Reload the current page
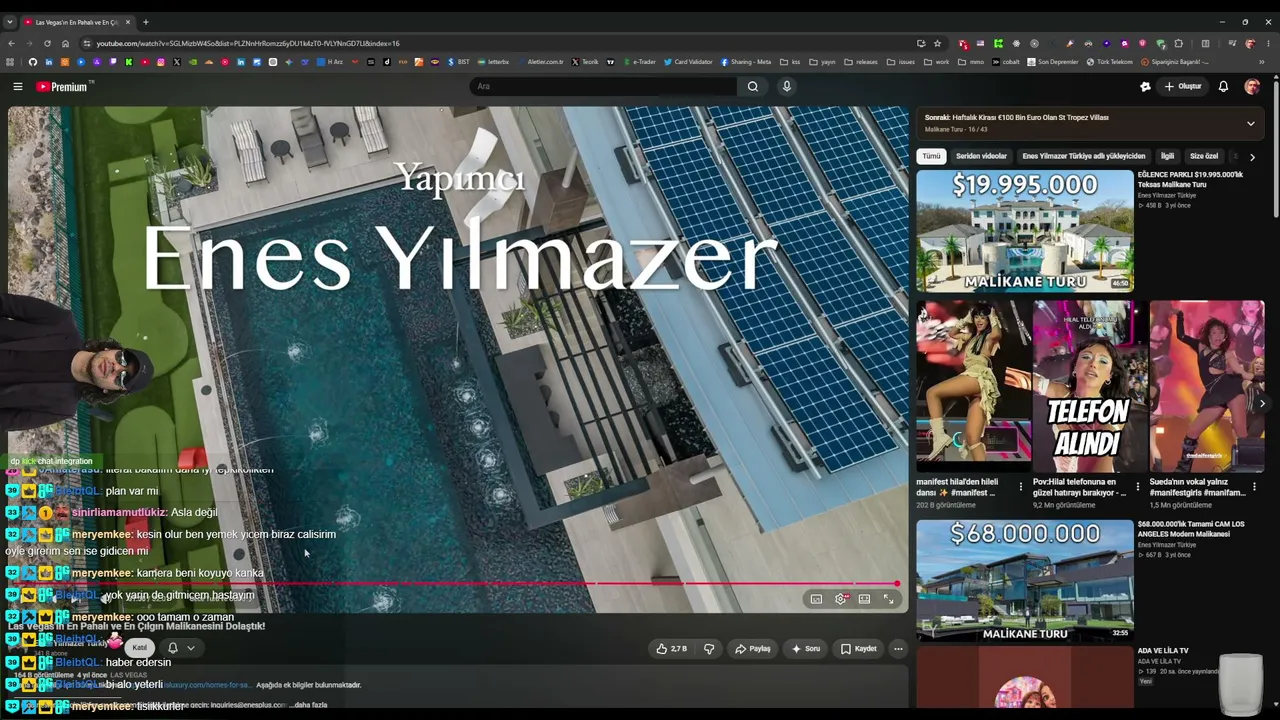The width and height of the screenshot is (1280, 720). tap(47, 44)
